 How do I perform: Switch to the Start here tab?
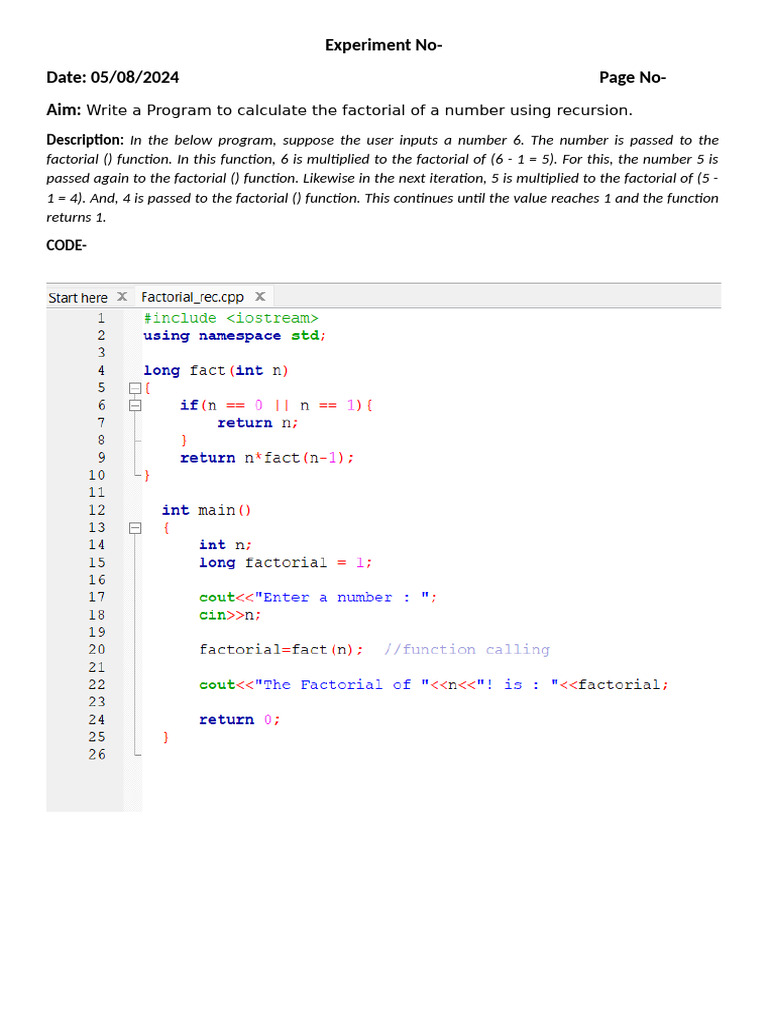78,298
